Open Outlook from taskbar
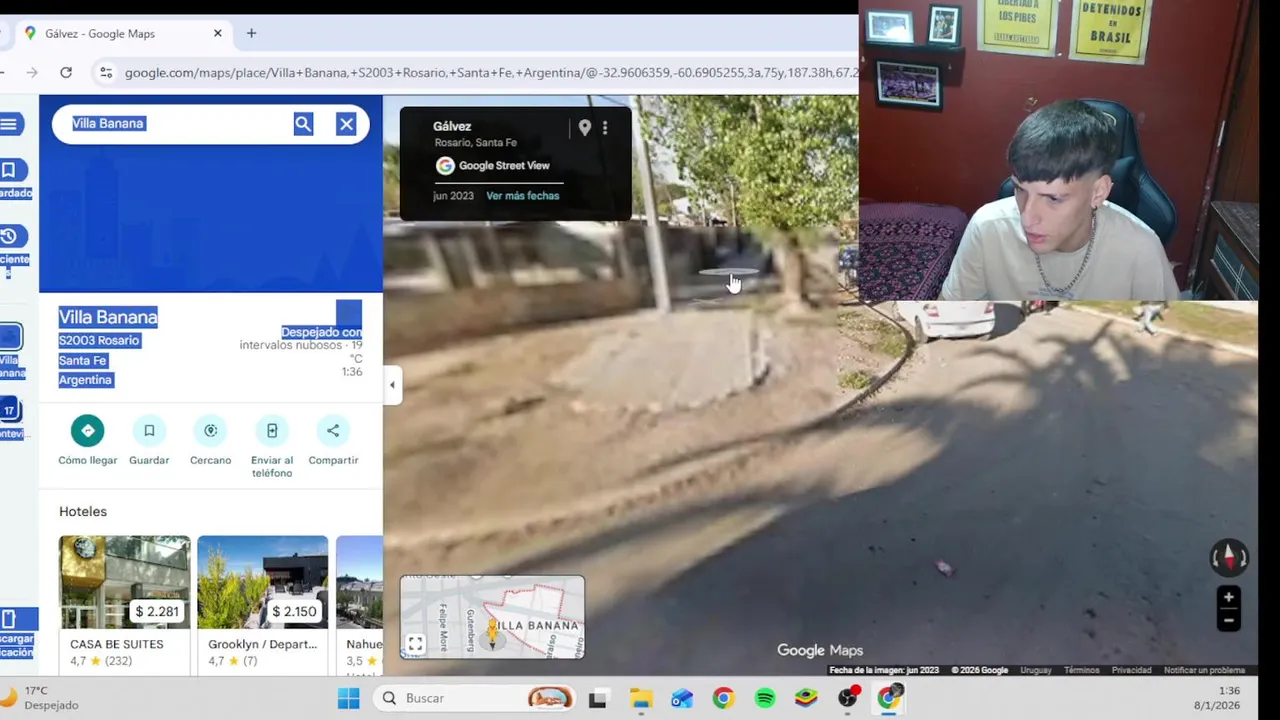Viewport: 1280px width, 720px height. (x=682, y=698)
